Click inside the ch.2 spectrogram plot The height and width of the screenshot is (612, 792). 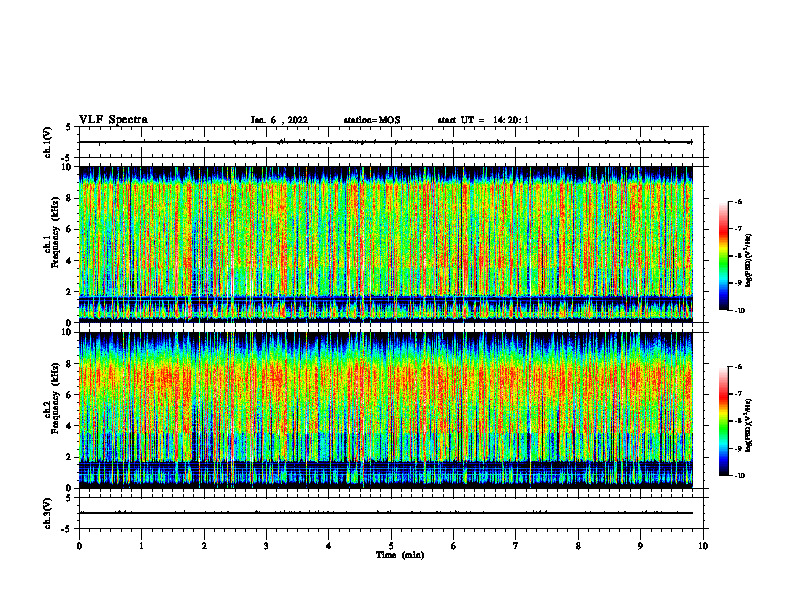point(386,410)
